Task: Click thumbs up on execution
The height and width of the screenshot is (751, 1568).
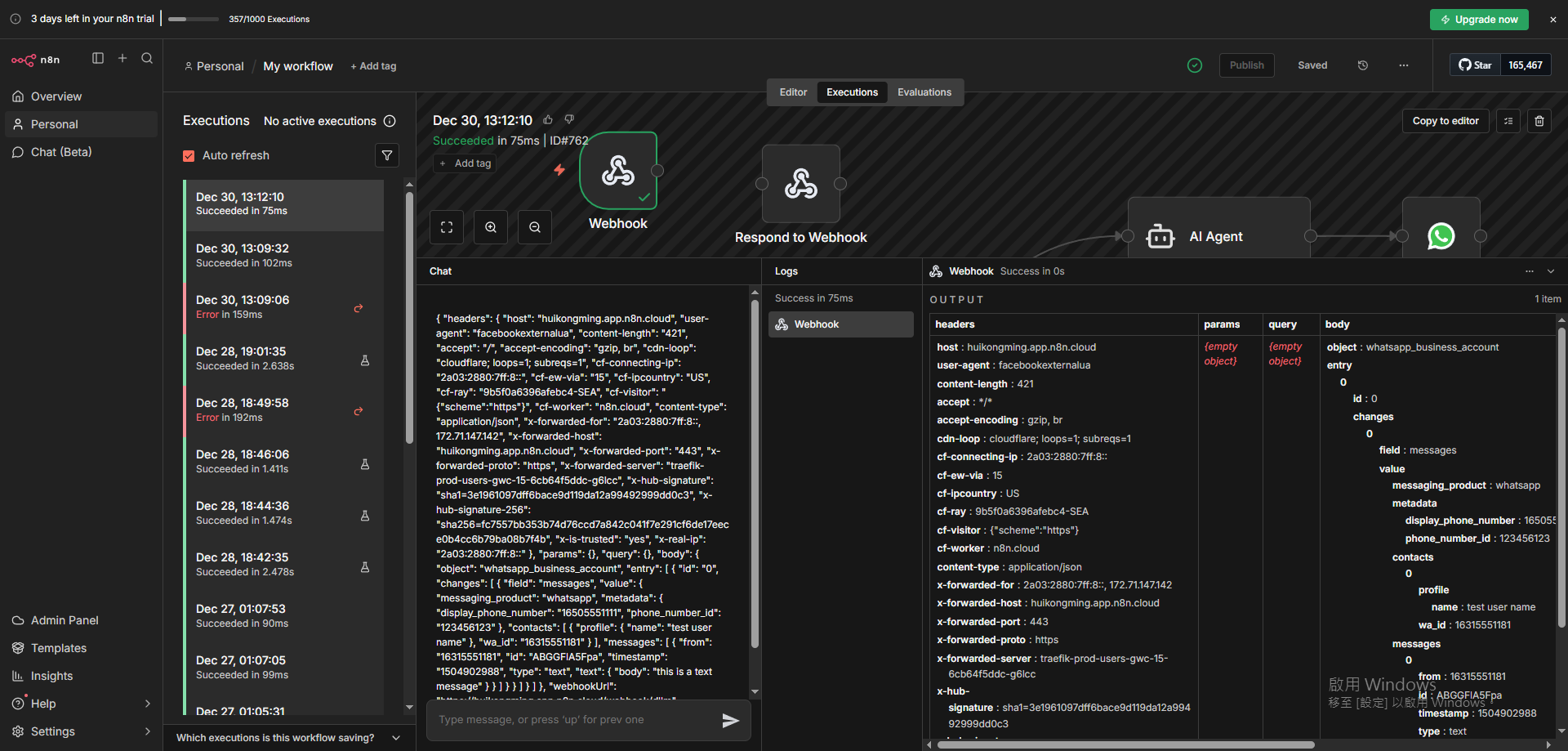Action: point(548,120)
